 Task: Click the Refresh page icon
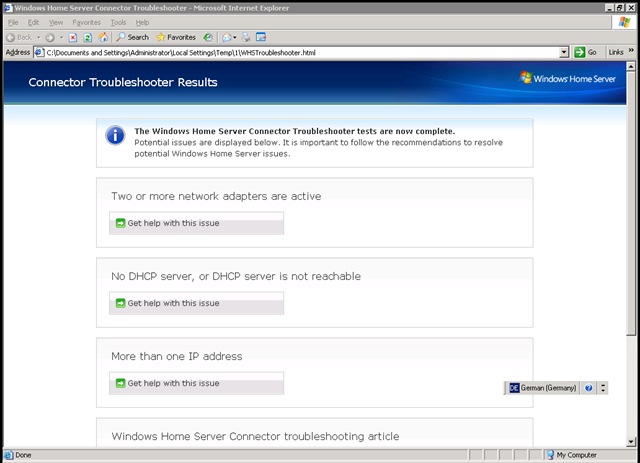[x=87, y=38]
